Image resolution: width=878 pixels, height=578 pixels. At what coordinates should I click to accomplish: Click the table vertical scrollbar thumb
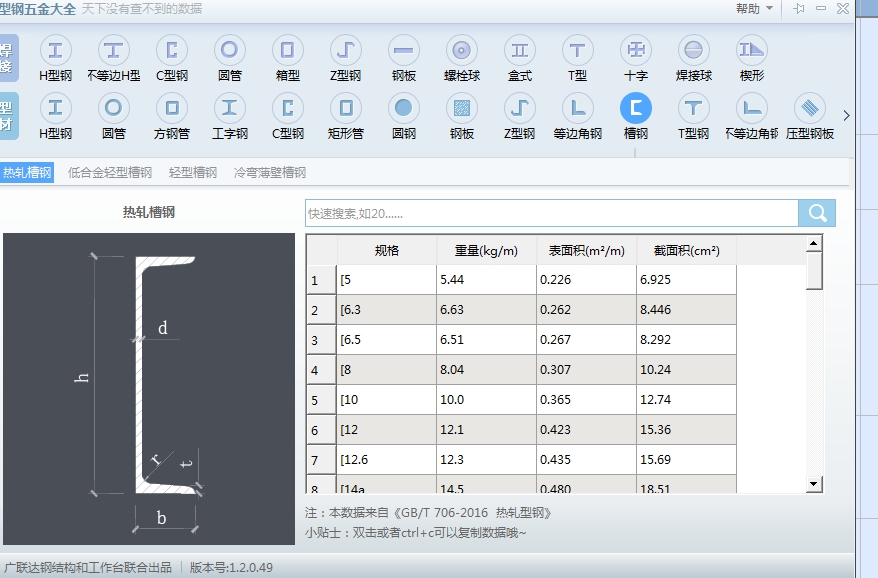click(814, 271)
